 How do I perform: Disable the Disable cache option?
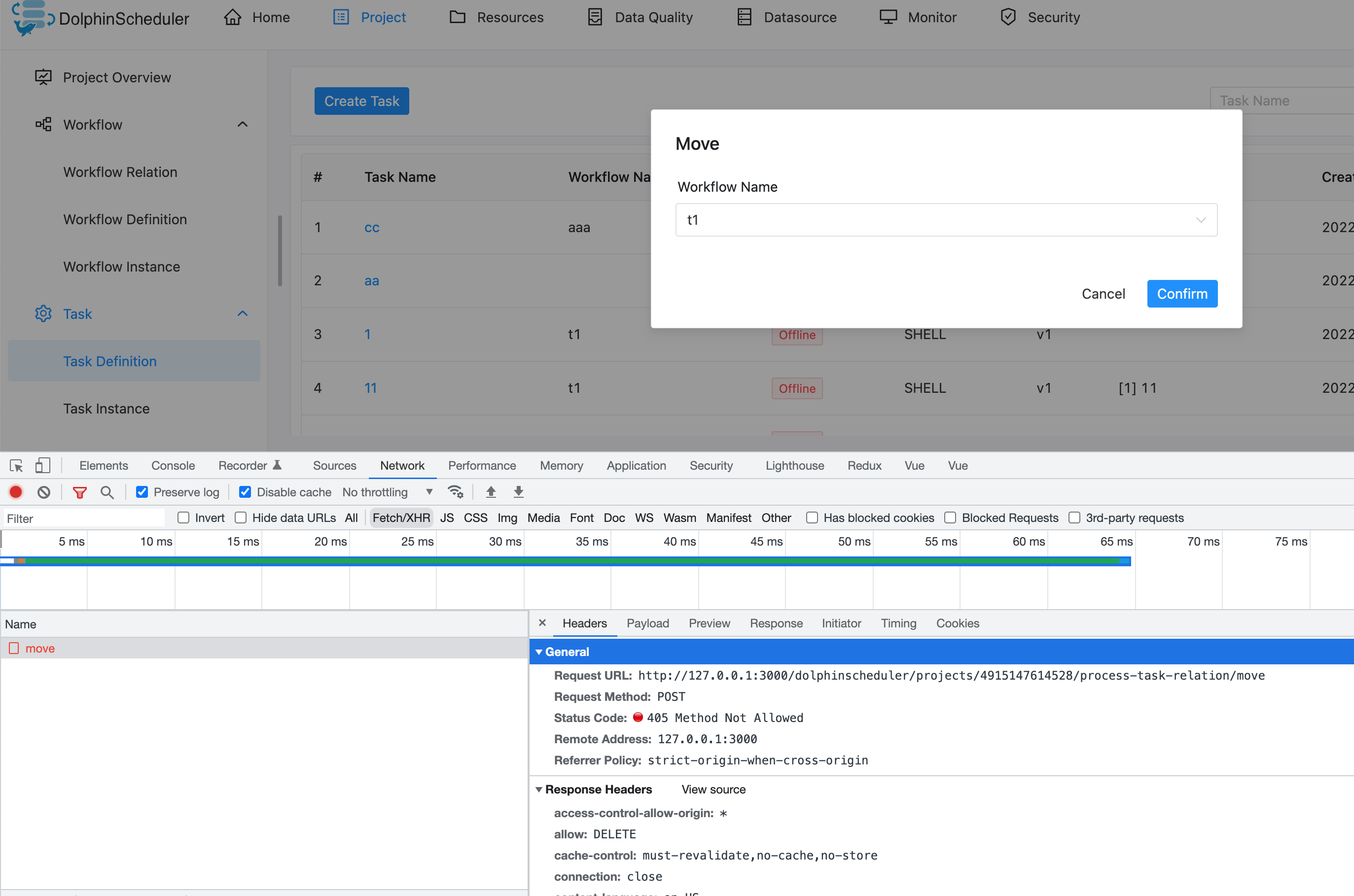tap(245, 491)
